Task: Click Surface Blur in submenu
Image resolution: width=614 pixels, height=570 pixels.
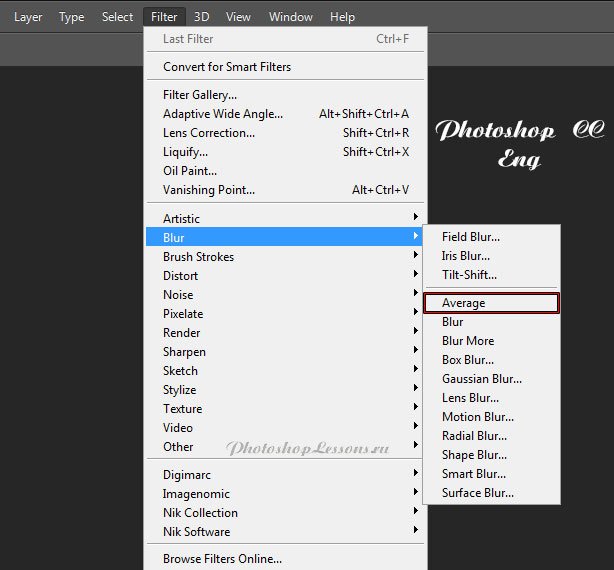Action: point(477,493)
